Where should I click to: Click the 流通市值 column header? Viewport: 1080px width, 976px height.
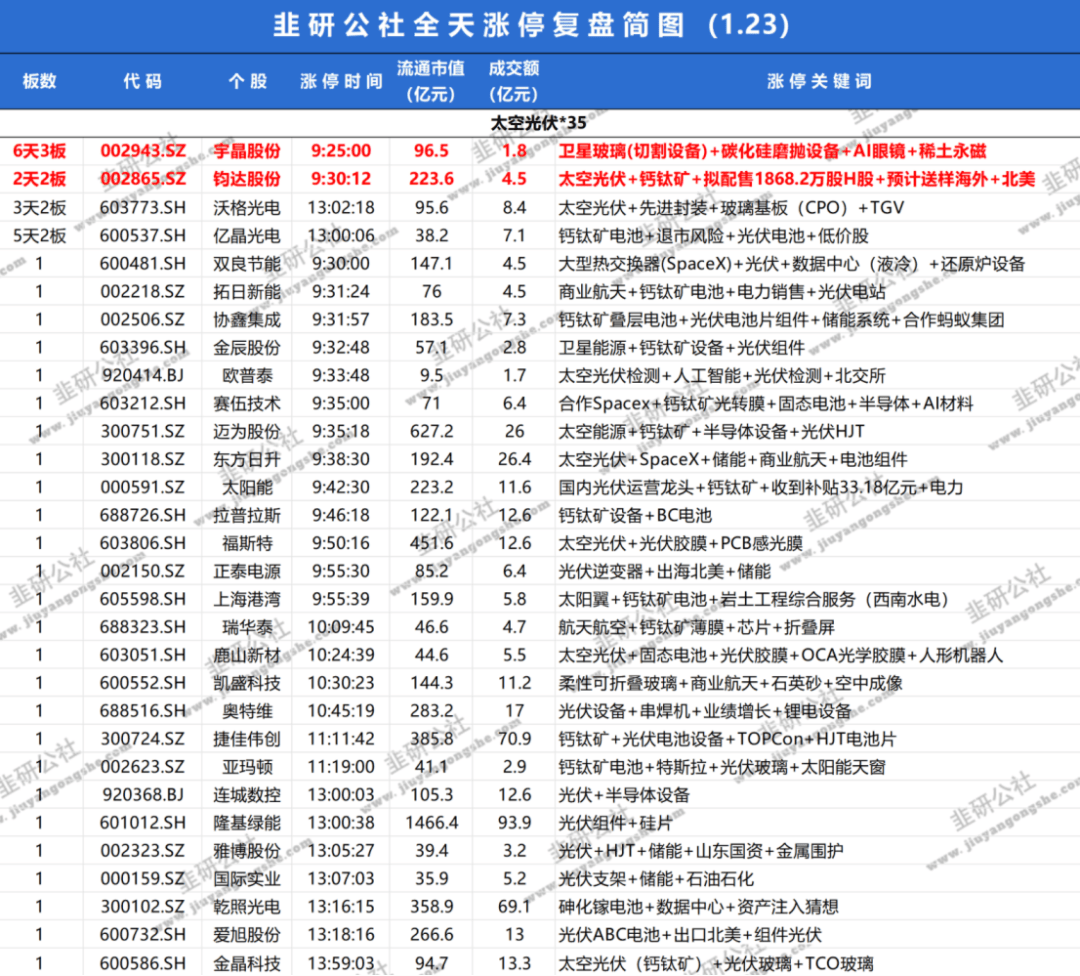tap(431, 82)
